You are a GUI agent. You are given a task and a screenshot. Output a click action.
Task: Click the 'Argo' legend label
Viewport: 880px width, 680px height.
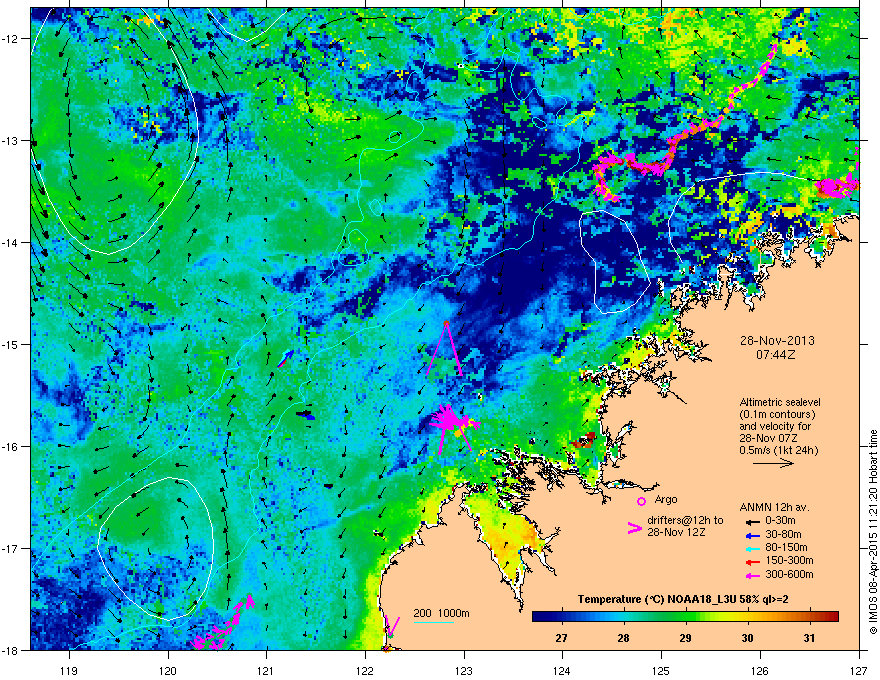666,499
